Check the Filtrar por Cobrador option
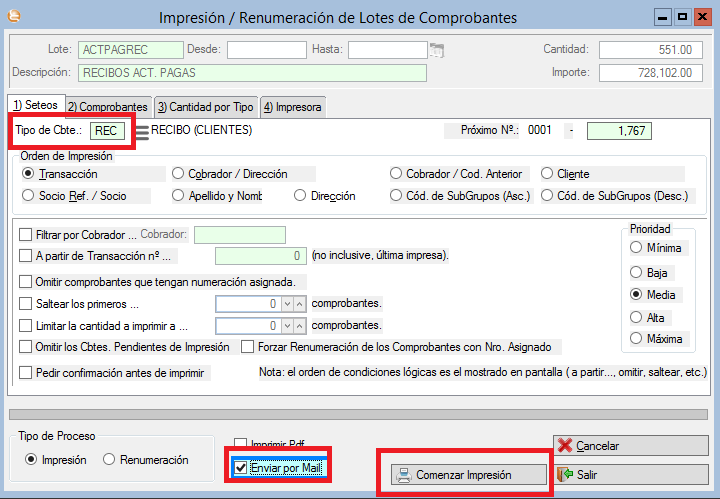Image resolution: width=720 pixels, height=499 pixels. (26, 235)
